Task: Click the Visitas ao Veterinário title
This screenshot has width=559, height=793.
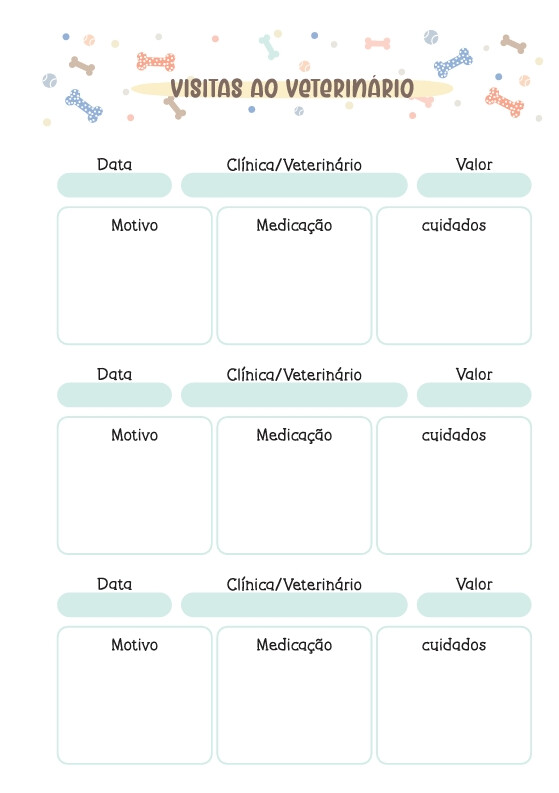Action: click(x=292, y=89)
